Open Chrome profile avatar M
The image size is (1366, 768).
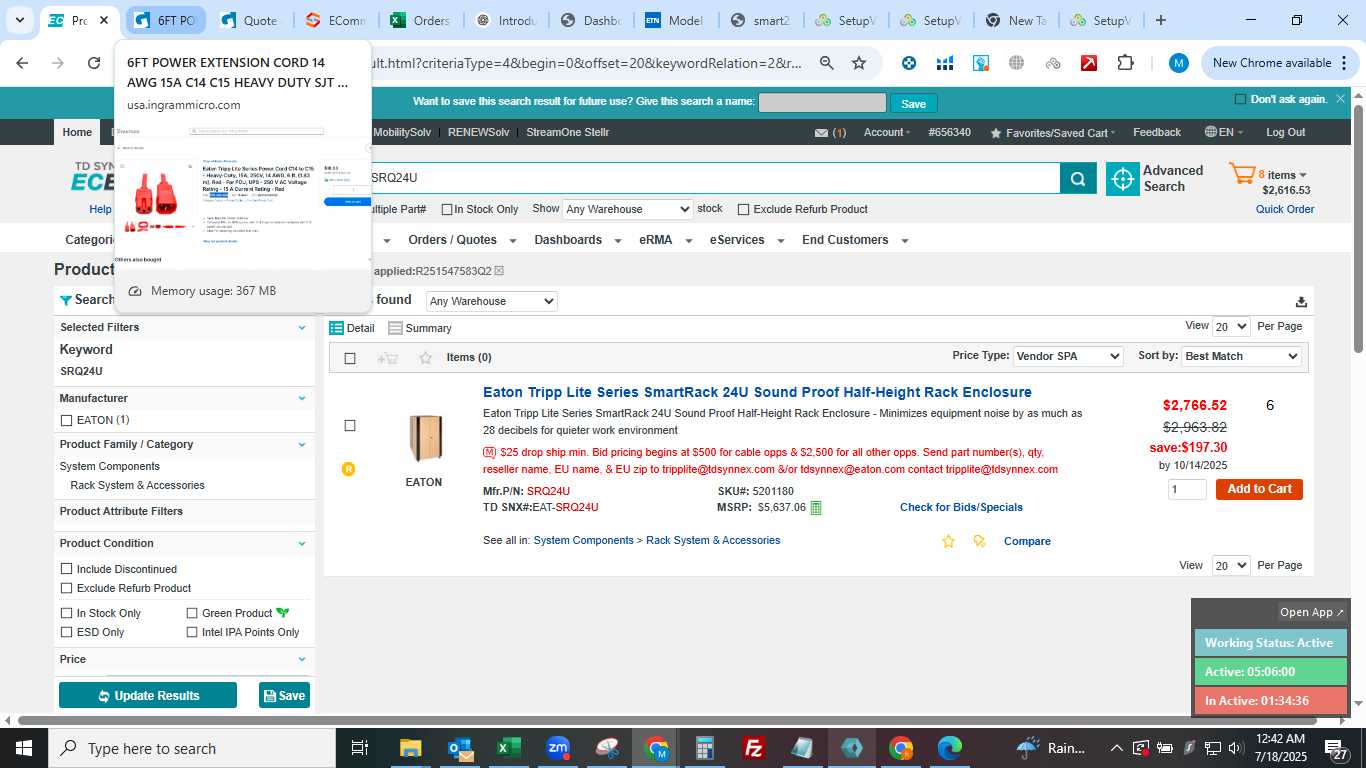(x=1179, y=63)
